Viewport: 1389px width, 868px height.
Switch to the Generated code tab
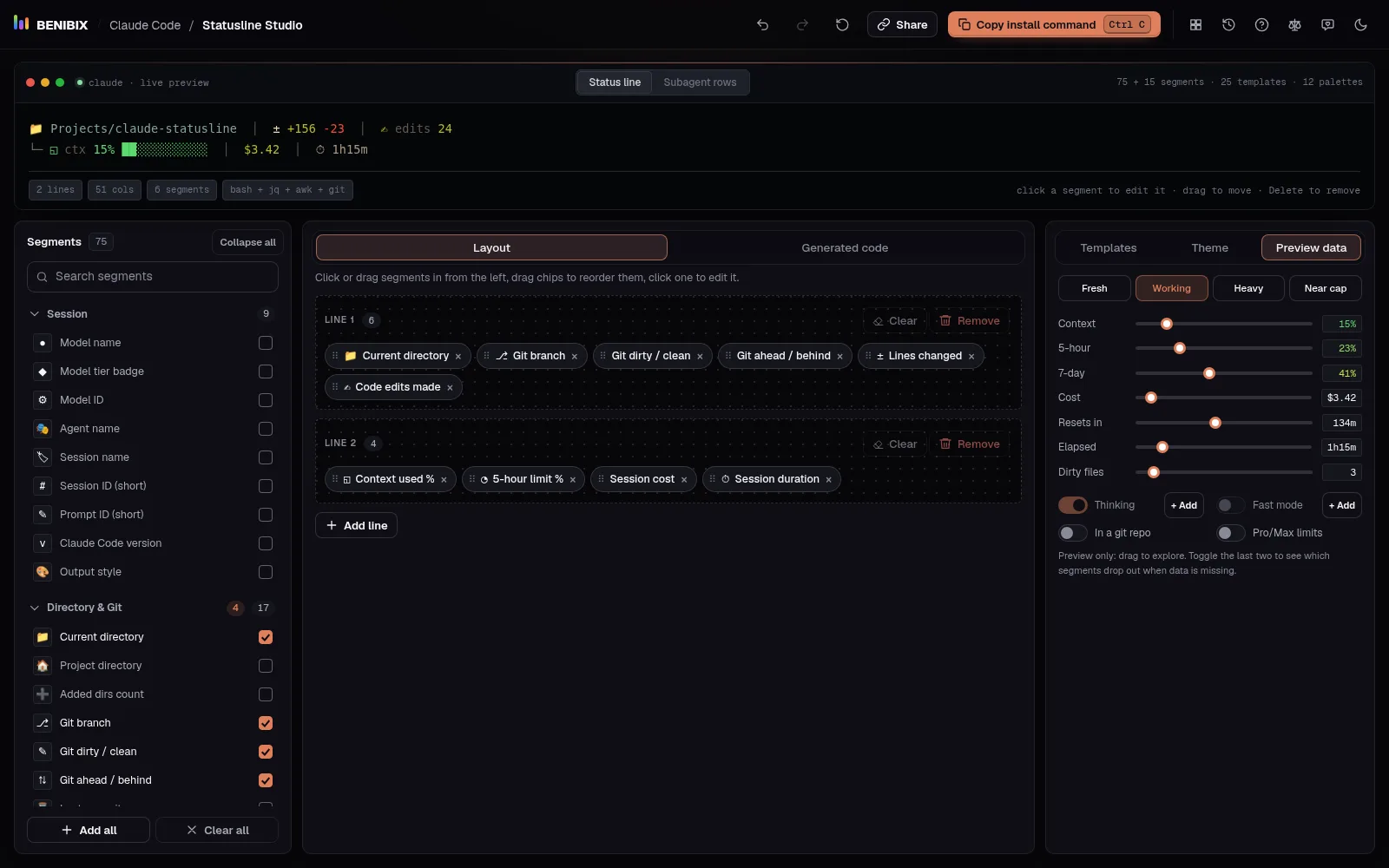pos(845,248)
